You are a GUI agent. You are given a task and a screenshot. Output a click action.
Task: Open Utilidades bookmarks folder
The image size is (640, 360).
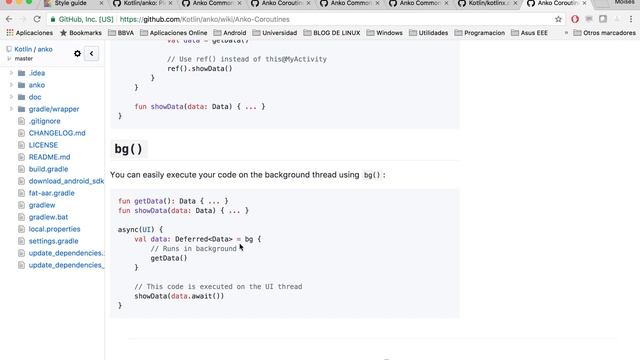(429, 33)
